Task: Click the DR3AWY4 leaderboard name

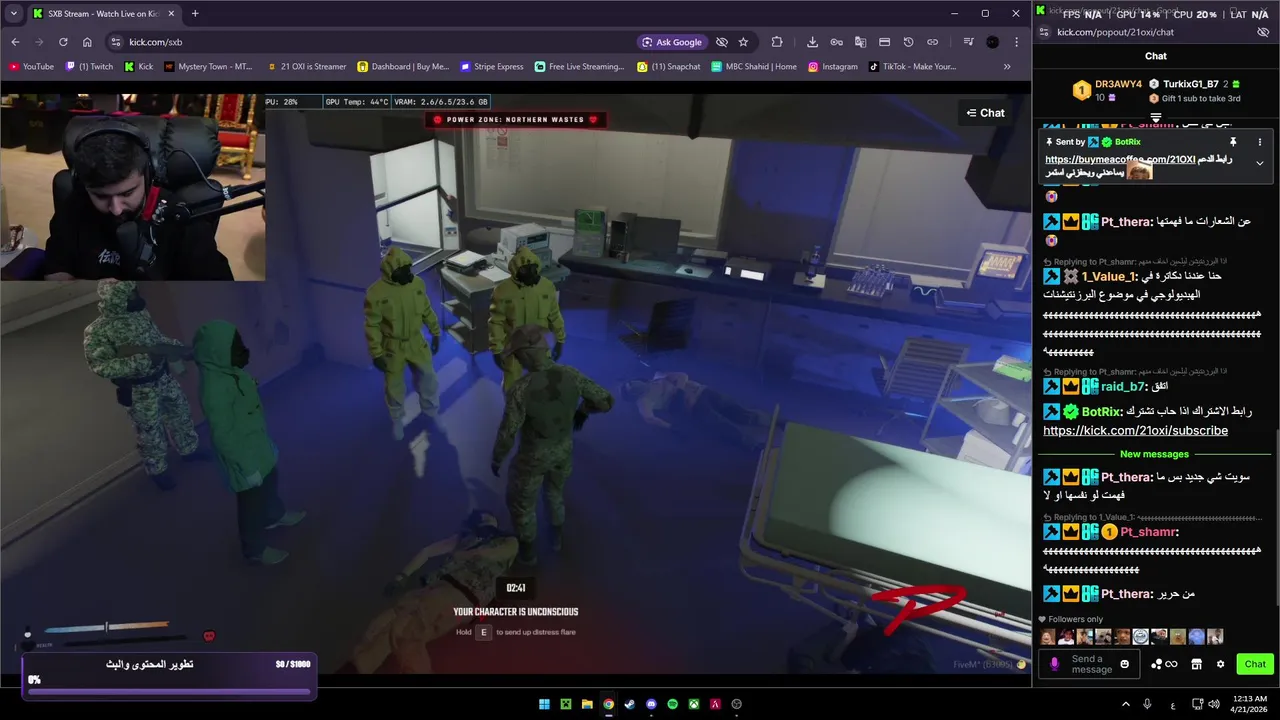Action: 1118,84
